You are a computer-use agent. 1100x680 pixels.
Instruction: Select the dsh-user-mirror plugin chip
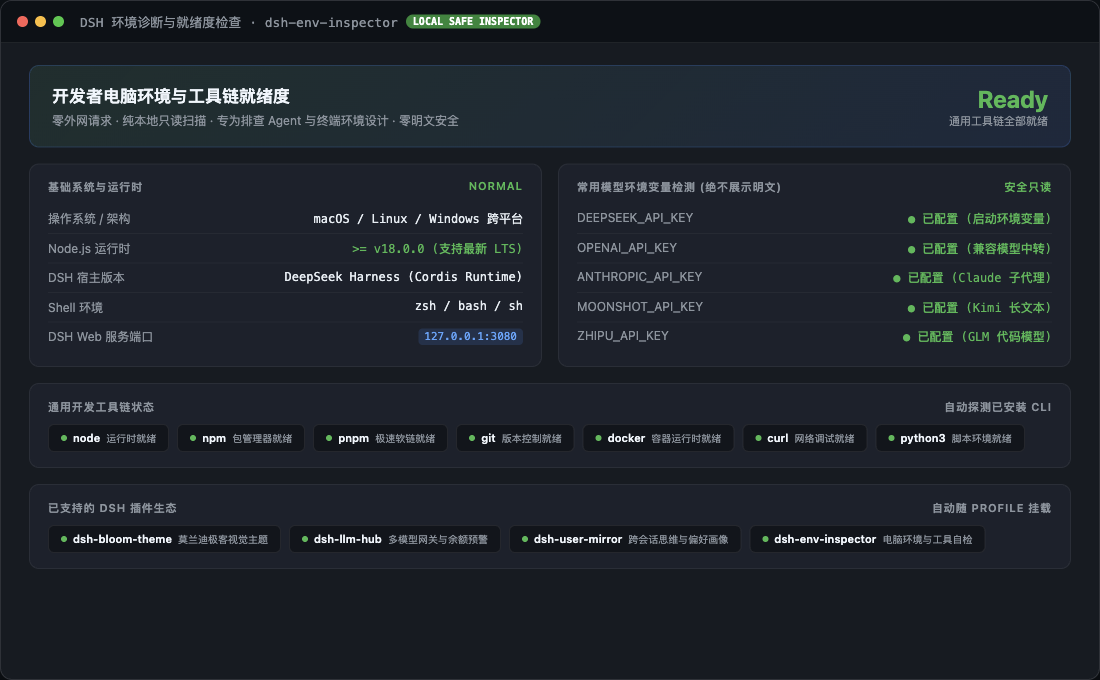tap(625, 539)
